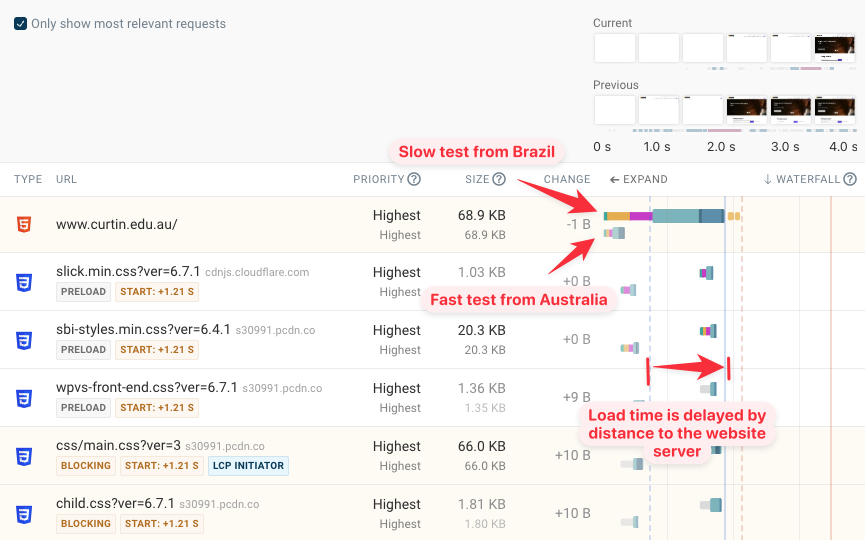Open the css/main.css?ver=3 request
Image resolution: width=865 pixels, height=540 pixels.
(x=118, y=445)
